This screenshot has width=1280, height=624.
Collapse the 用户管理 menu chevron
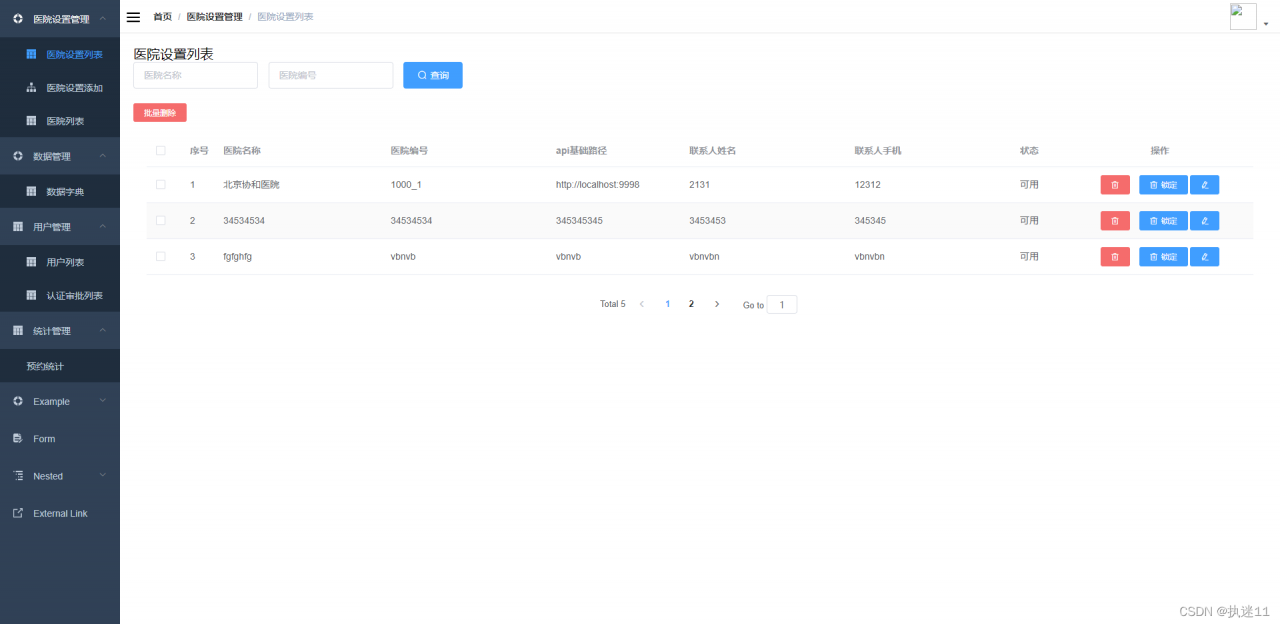coord(103,227)
